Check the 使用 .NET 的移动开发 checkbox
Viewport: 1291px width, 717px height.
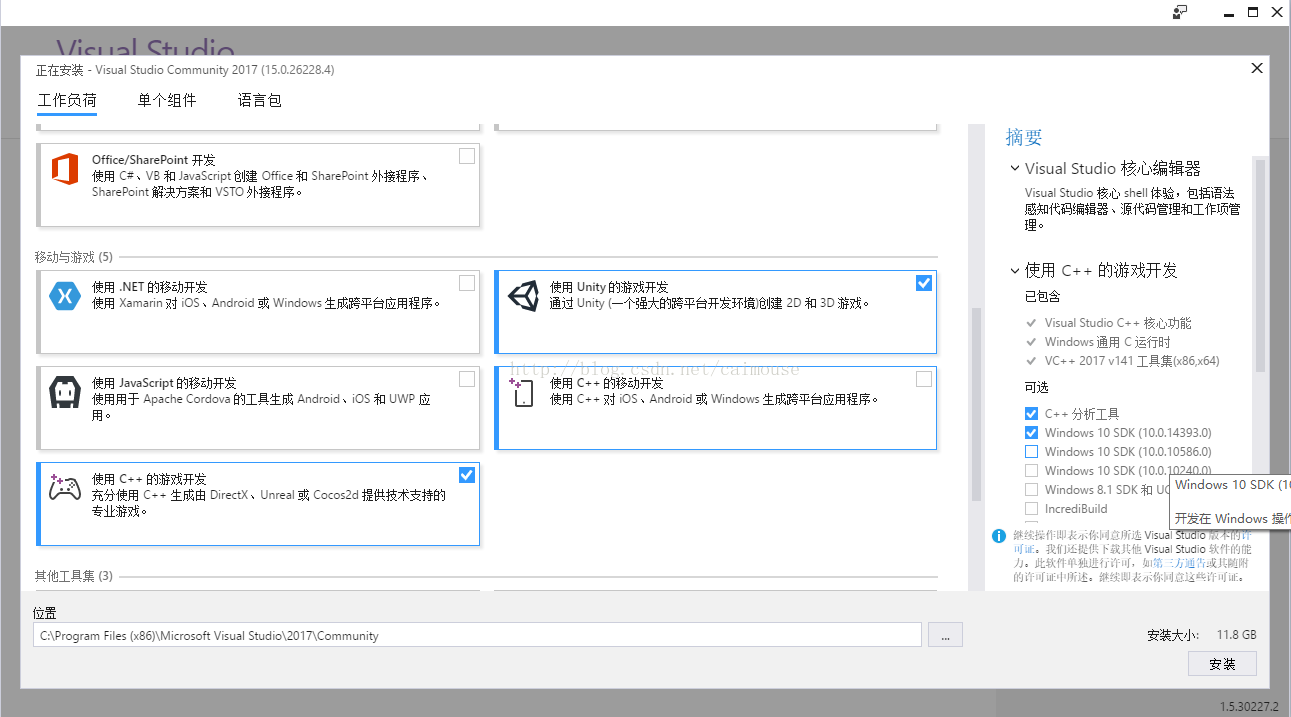pyautogui.click(x=467, y=283)
